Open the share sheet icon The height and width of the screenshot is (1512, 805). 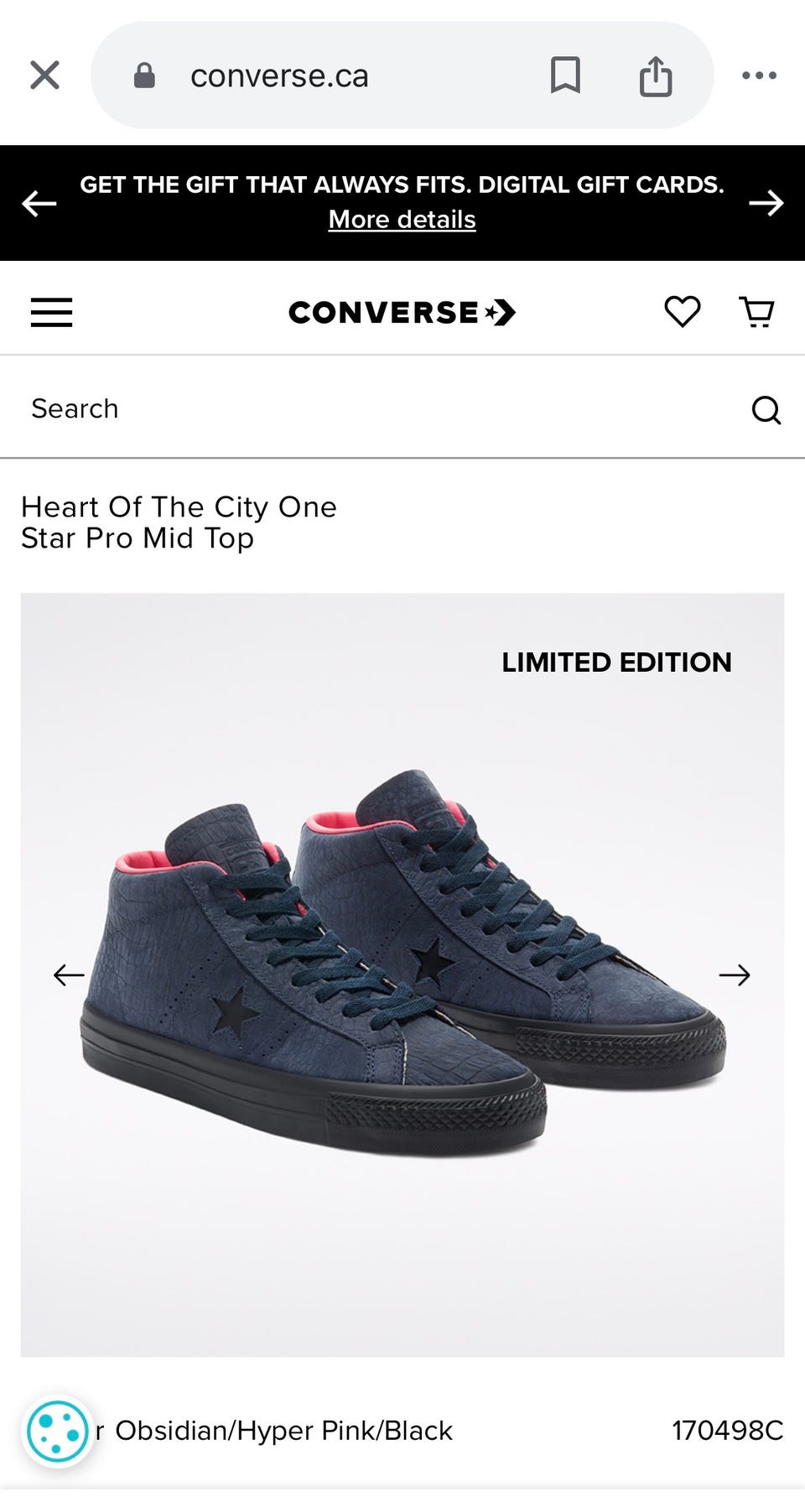tap(656, 76)
